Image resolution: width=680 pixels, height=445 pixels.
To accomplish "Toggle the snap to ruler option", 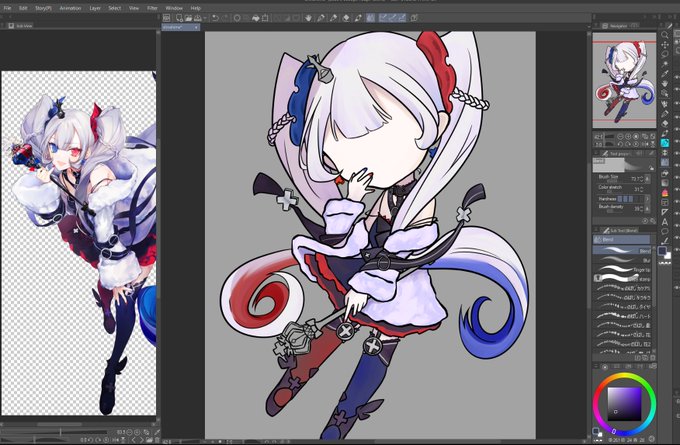I will (x=383, y=18).
